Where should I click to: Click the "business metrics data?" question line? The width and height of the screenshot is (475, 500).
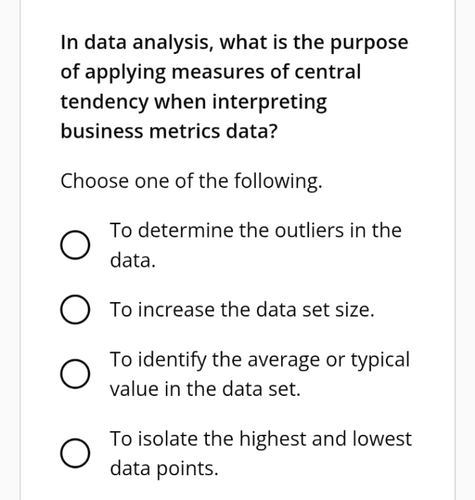[x=169, y=131]
